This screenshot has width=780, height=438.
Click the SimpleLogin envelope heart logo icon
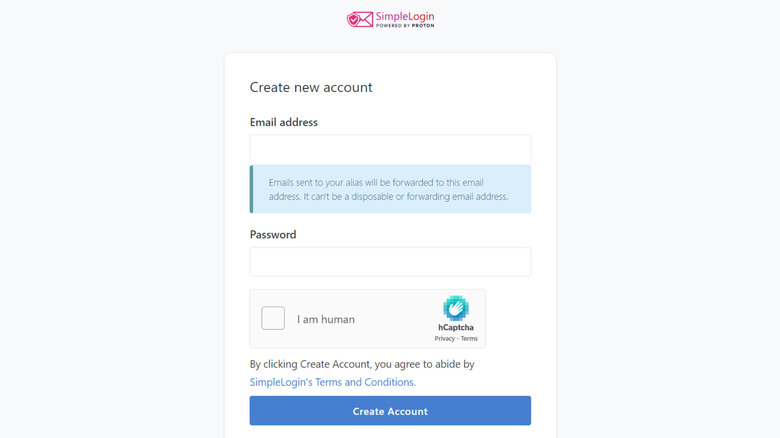click(x=359, y=19)
